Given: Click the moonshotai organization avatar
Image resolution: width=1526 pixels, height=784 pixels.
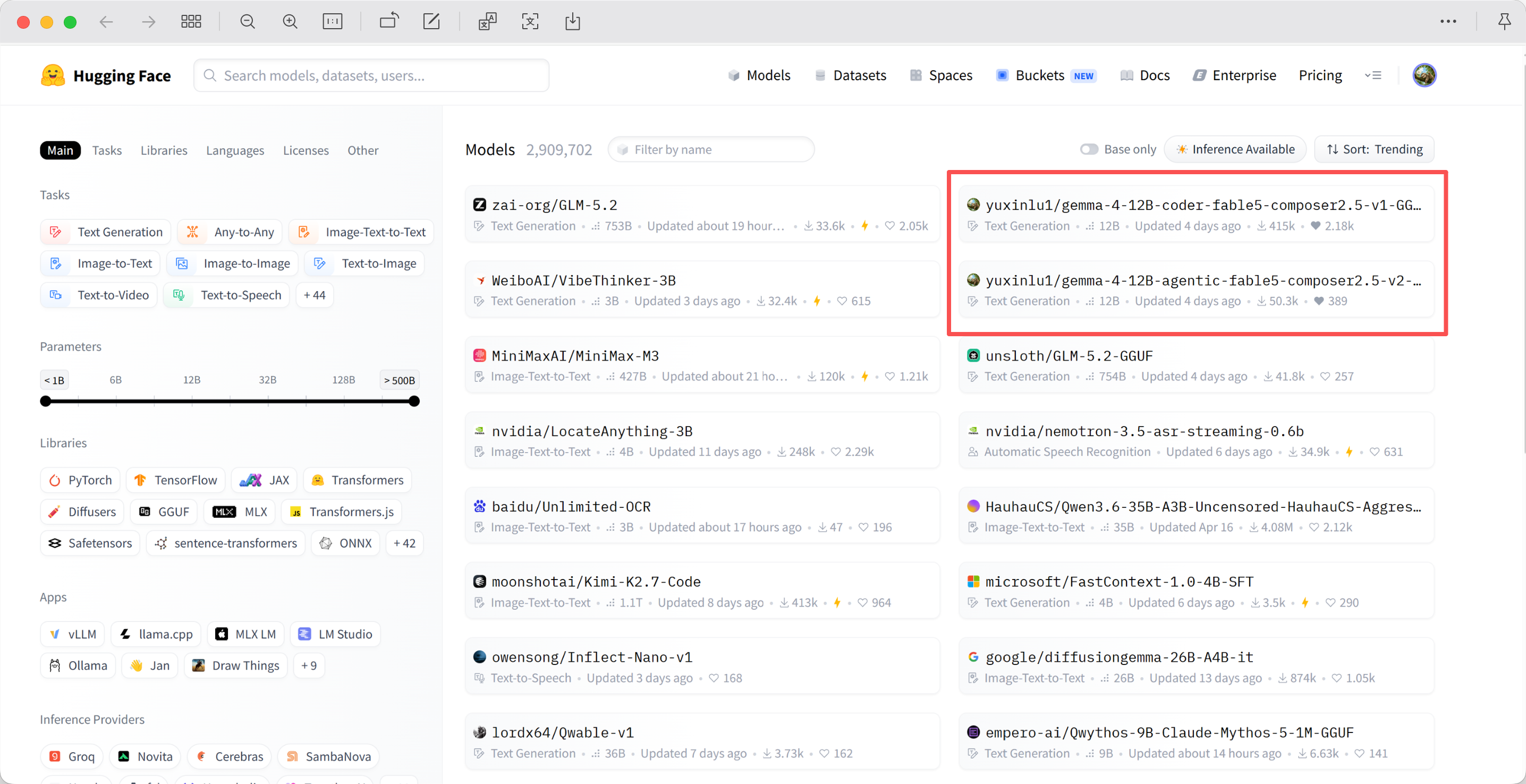Looking at the screenshot, I should click(480, 582).
